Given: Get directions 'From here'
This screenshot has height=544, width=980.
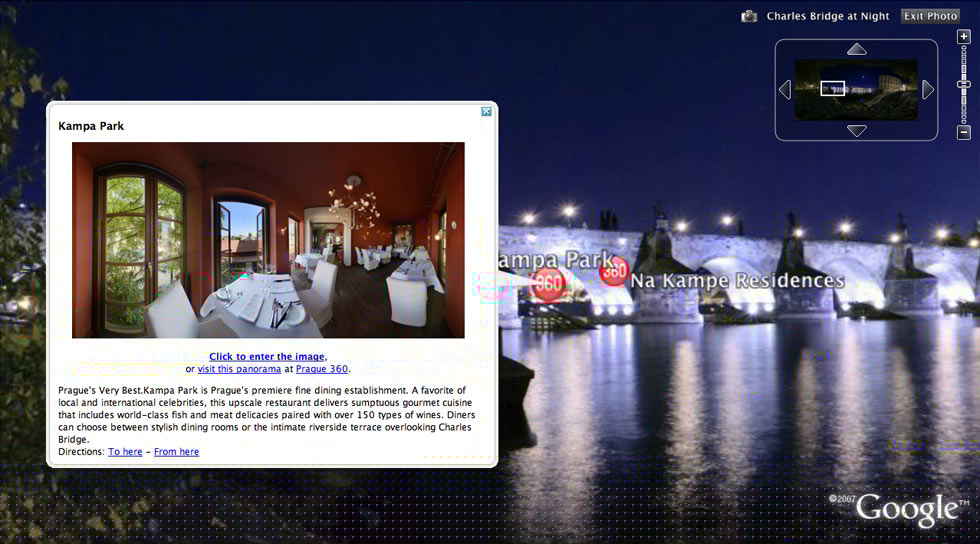Looking at the screenshot, I should (176, 451).
